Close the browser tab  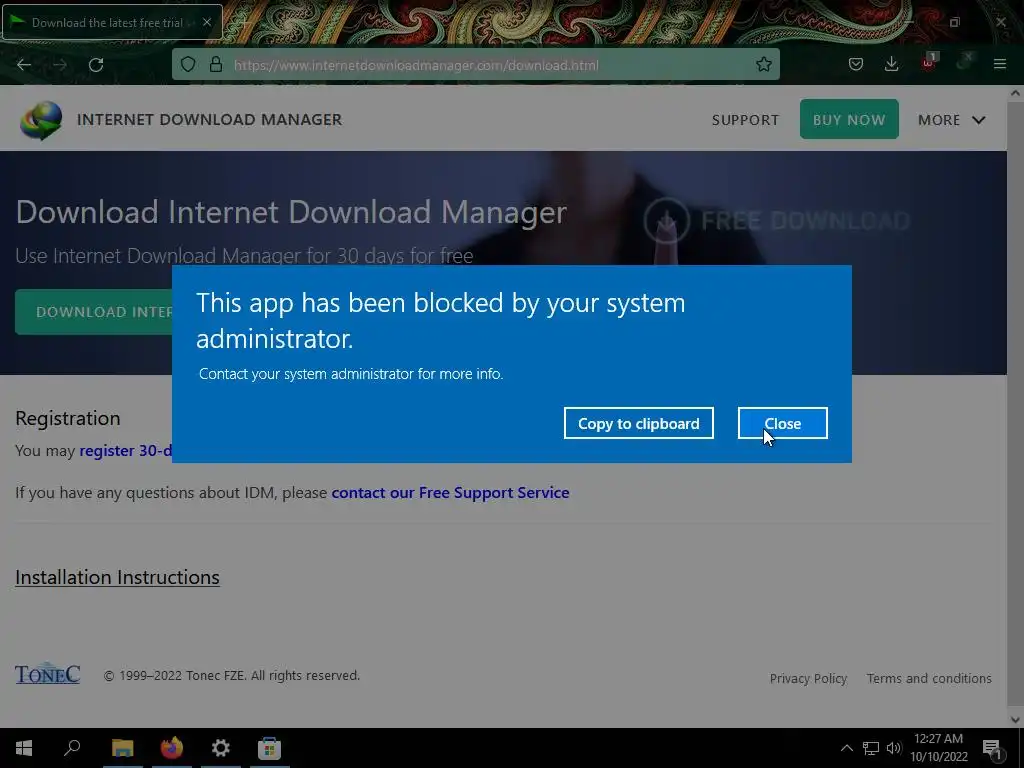[206, 22]
